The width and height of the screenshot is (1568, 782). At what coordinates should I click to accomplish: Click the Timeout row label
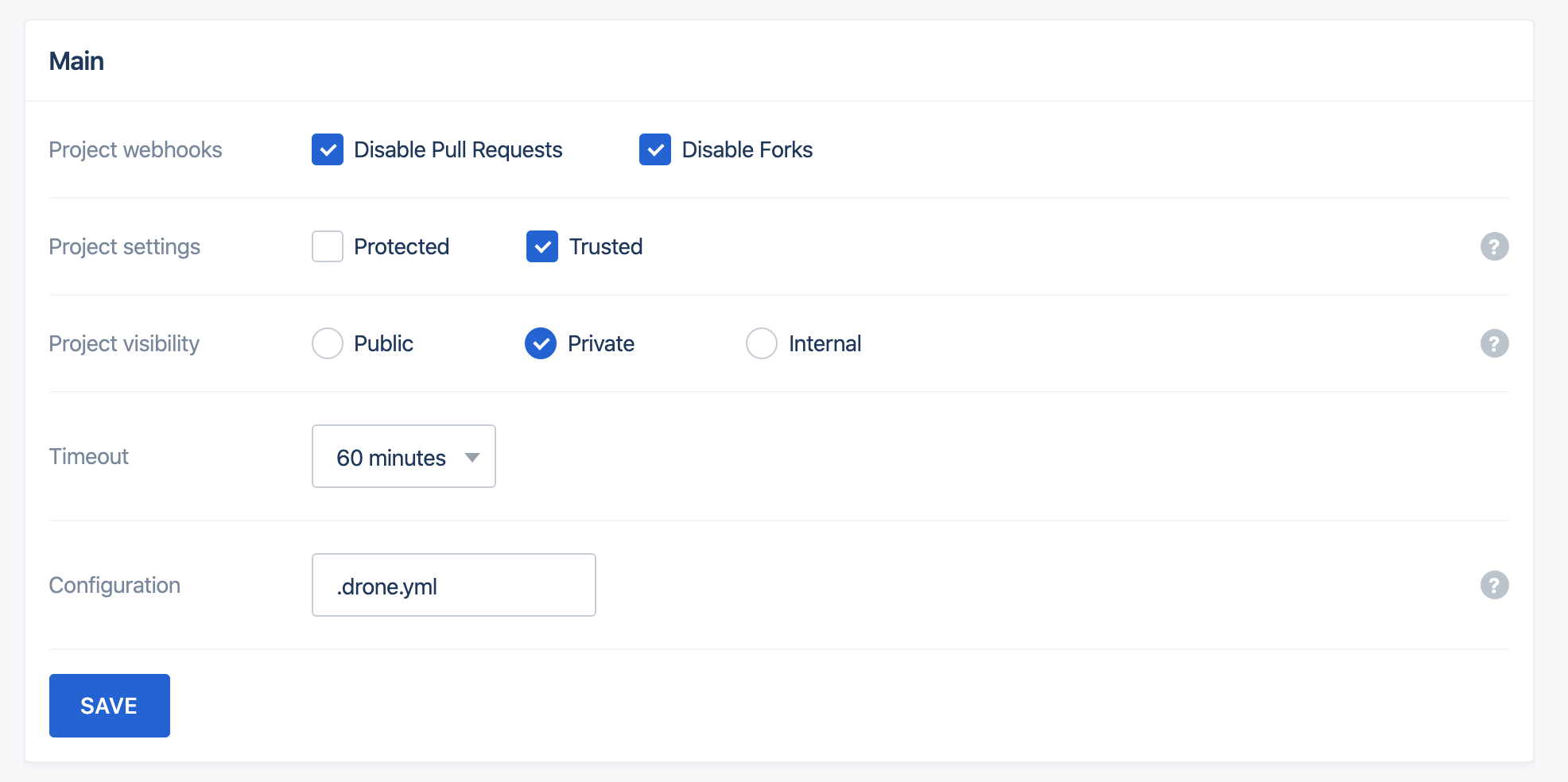tap(89, 456)
